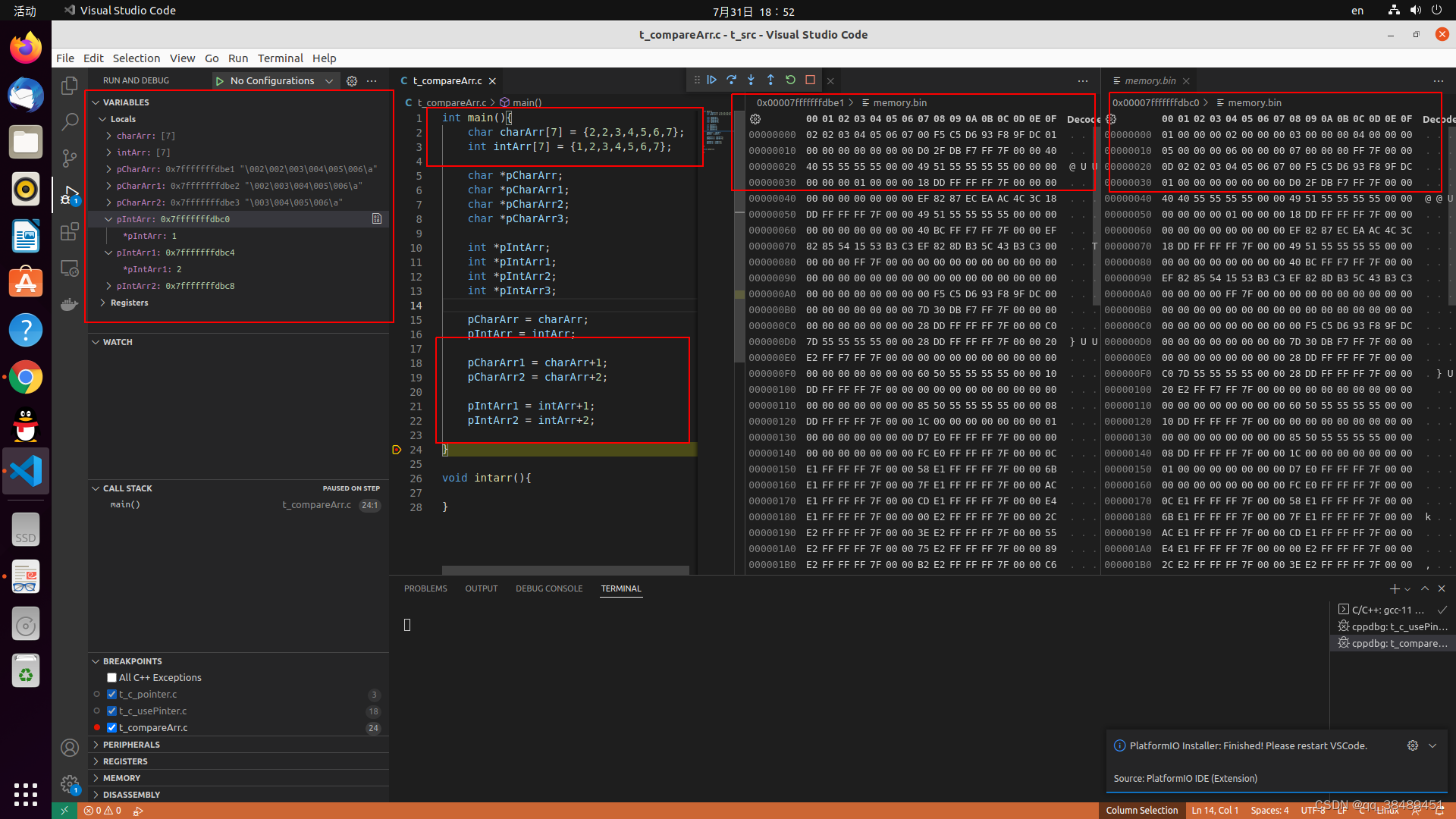The height and width of the screenshot is (819, 1456).
Task: Select the PROBLEMS tab
Action: point(425,588)
